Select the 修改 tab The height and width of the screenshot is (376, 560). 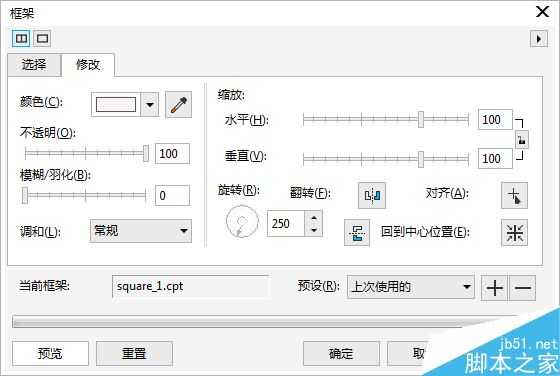pyautogui.click(x=88, y=65)
